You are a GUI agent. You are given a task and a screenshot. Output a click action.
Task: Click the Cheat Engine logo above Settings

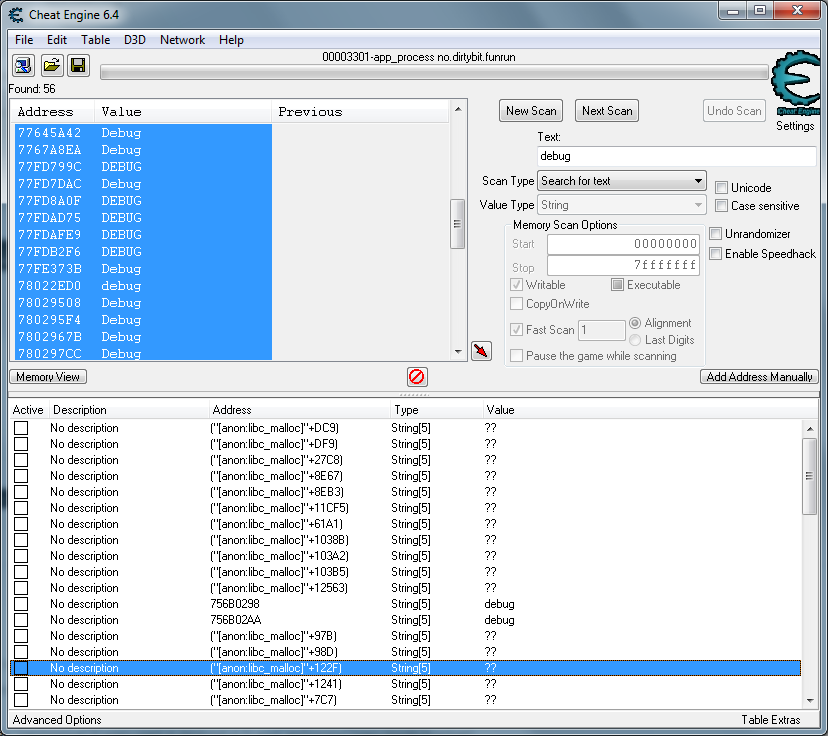(x=796, y=83)
